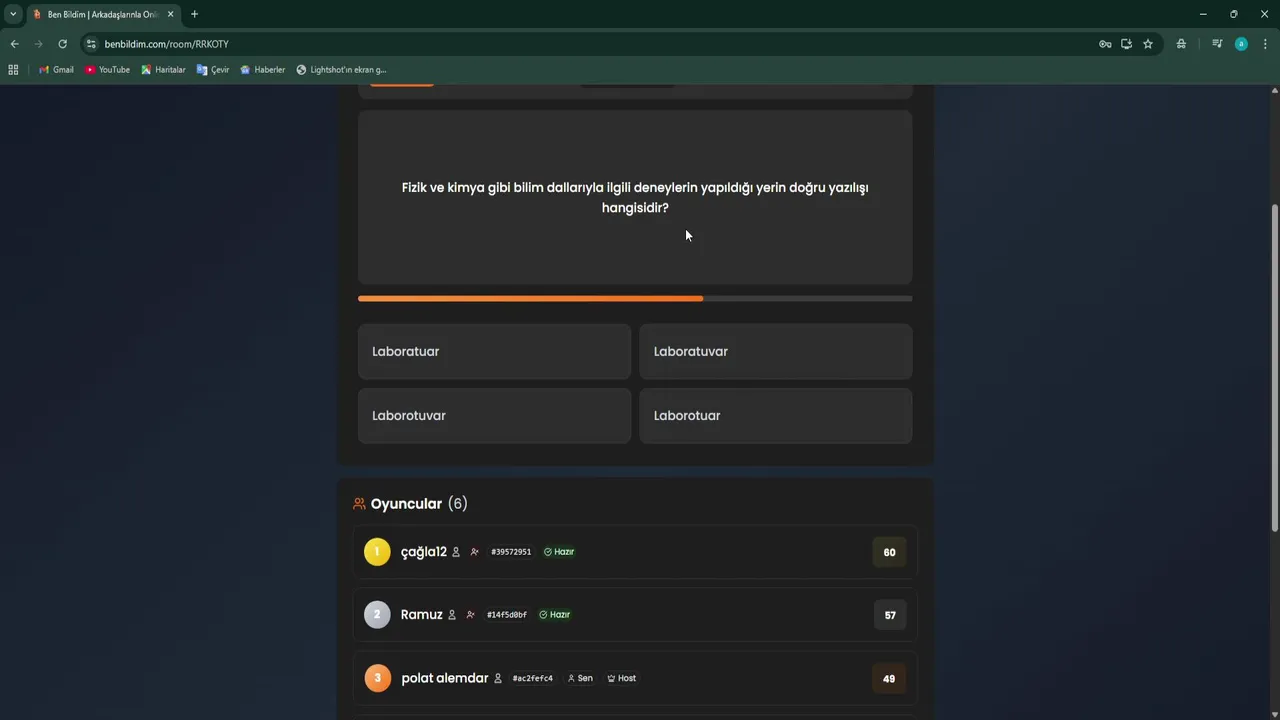
Task: Open the Çevir bookmark
Action: click(213, 70)
